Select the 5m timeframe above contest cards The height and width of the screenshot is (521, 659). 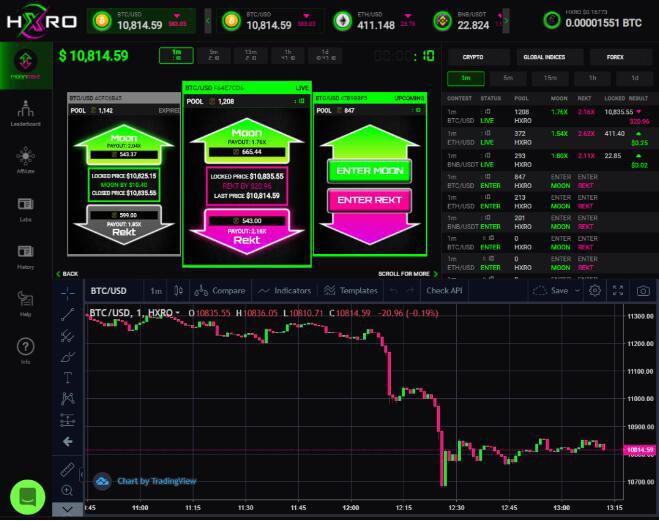(x=214, y=55)
